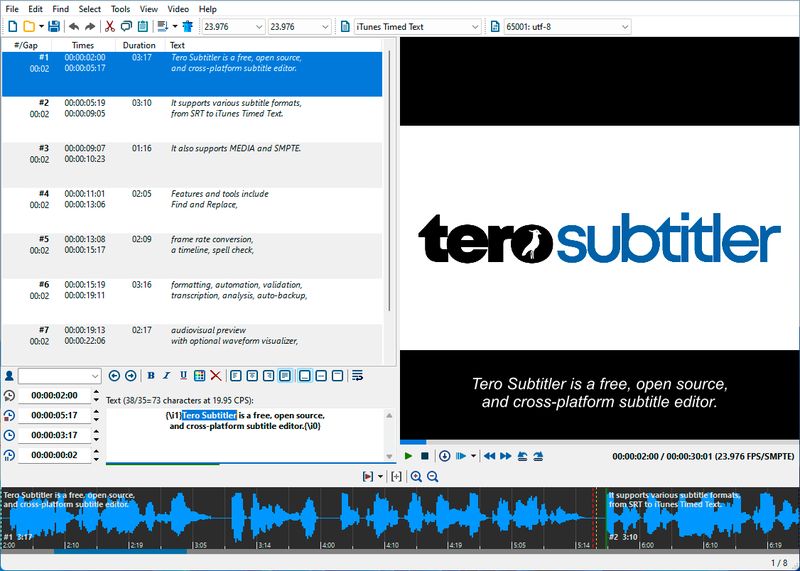
Task: Open the font color picker
Action: click(x=199, y=376)
